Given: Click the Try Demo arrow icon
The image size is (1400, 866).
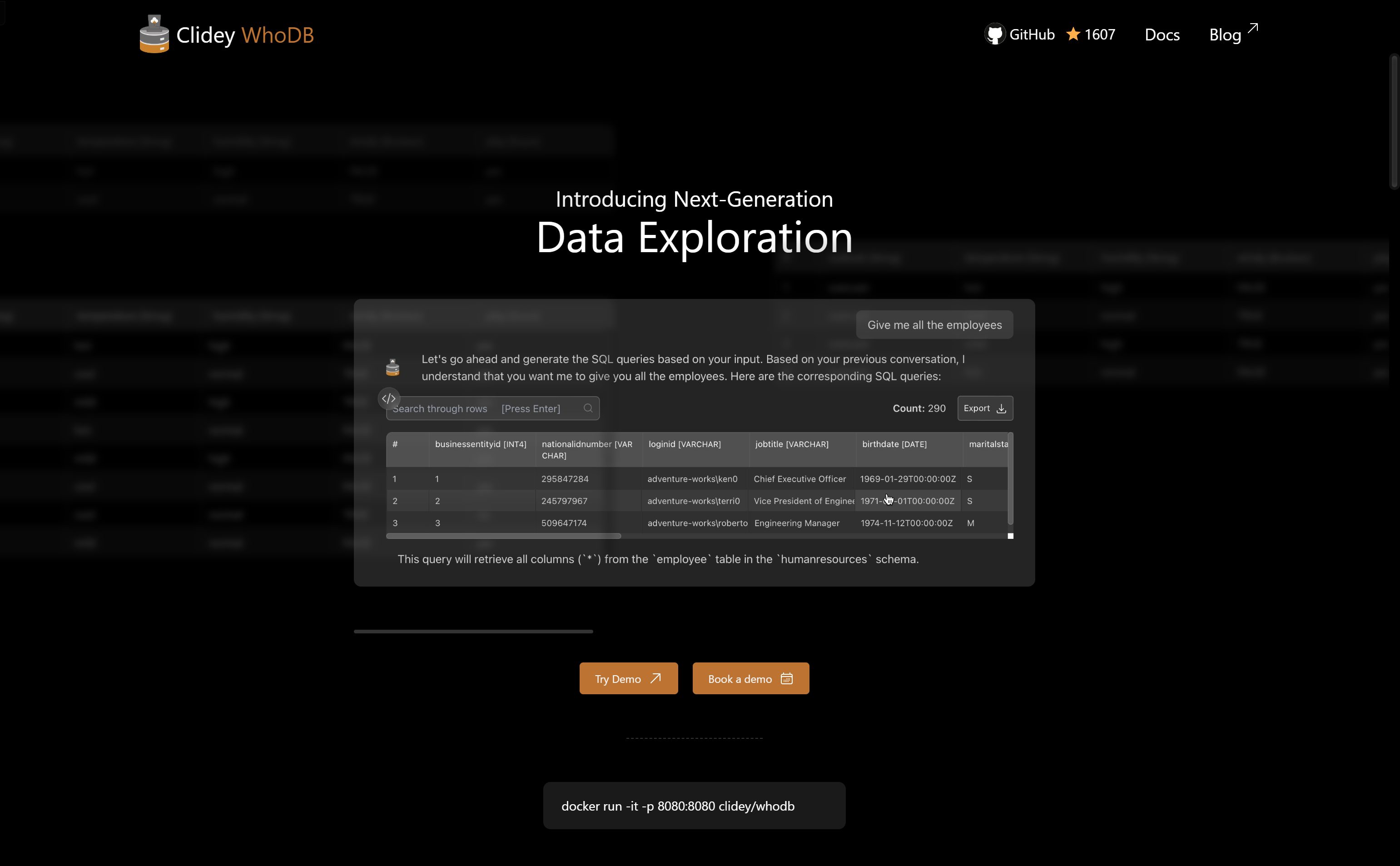Looking at the screenshot, I should [x=655, y=678].
